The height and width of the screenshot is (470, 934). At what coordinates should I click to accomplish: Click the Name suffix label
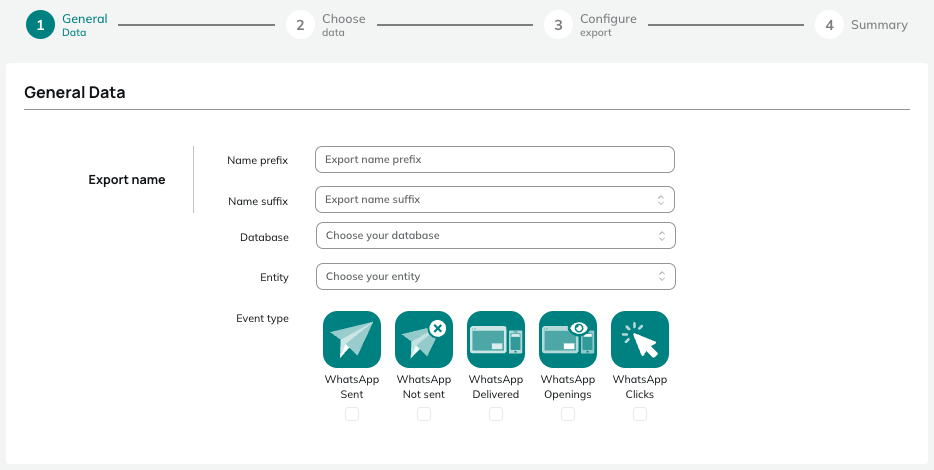(258, 201)
